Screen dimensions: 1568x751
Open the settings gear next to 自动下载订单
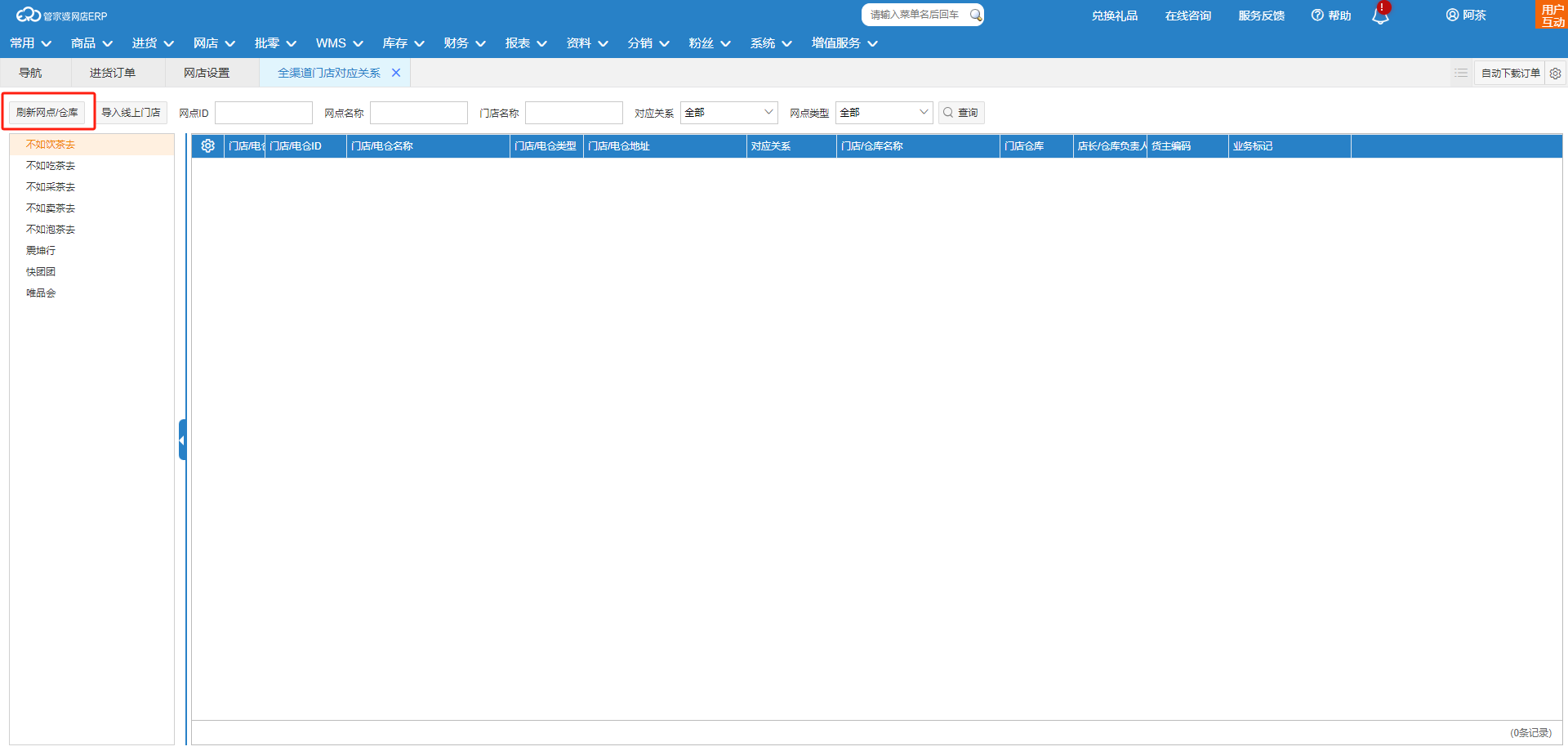[1556, 74]
